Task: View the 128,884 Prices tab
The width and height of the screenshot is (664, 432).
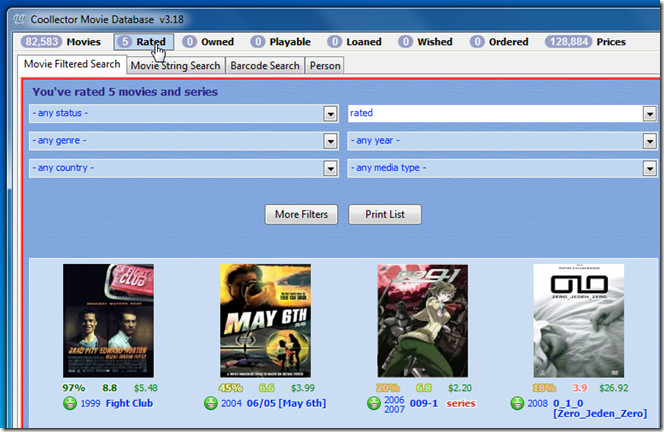Action: 586,42
